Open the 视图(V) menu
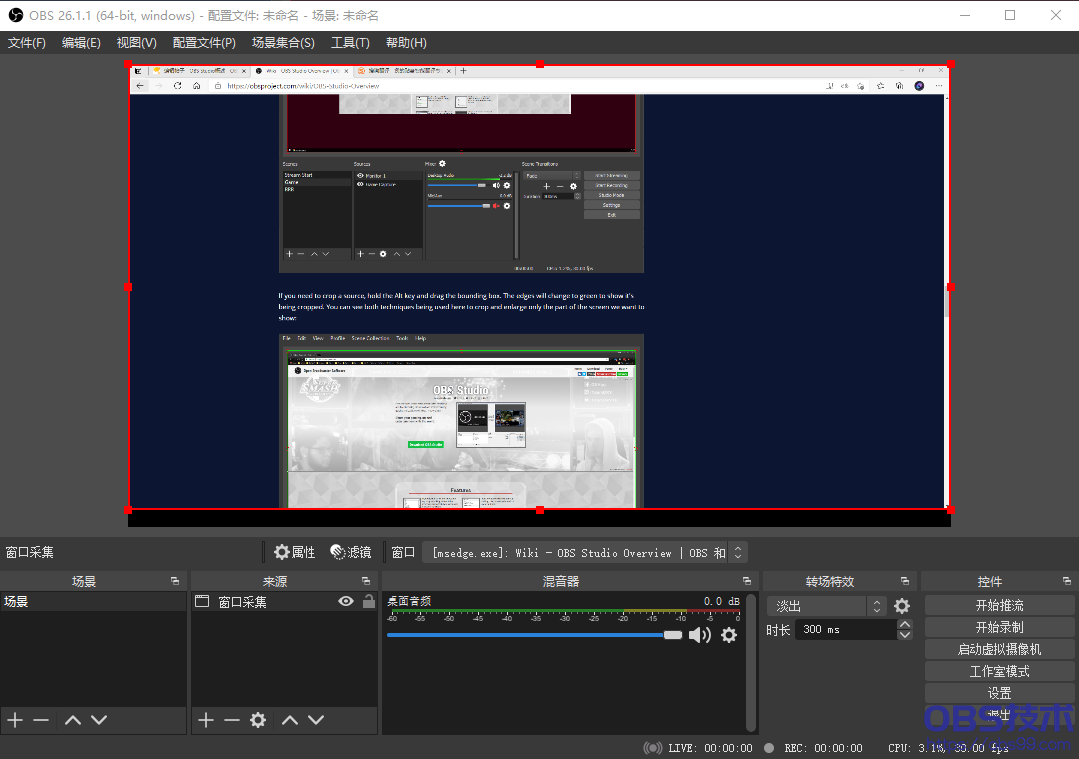 pos(136,43)
